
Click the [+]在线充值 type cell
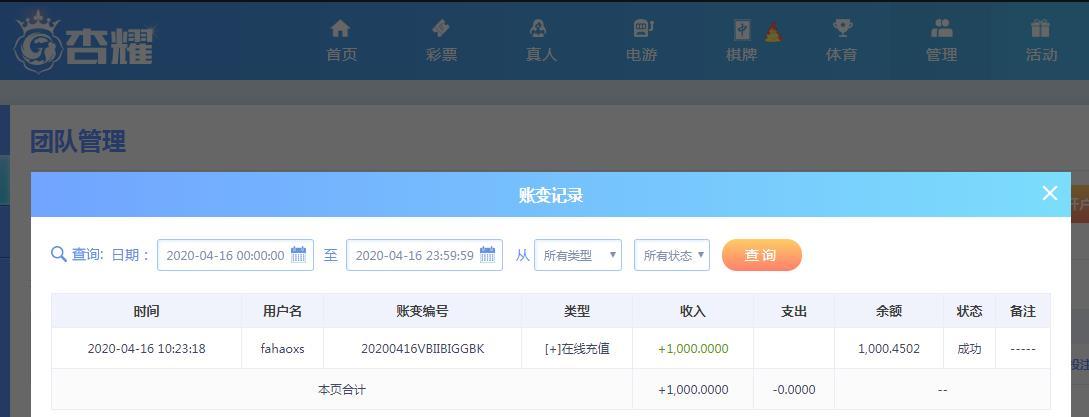(577, 349)
